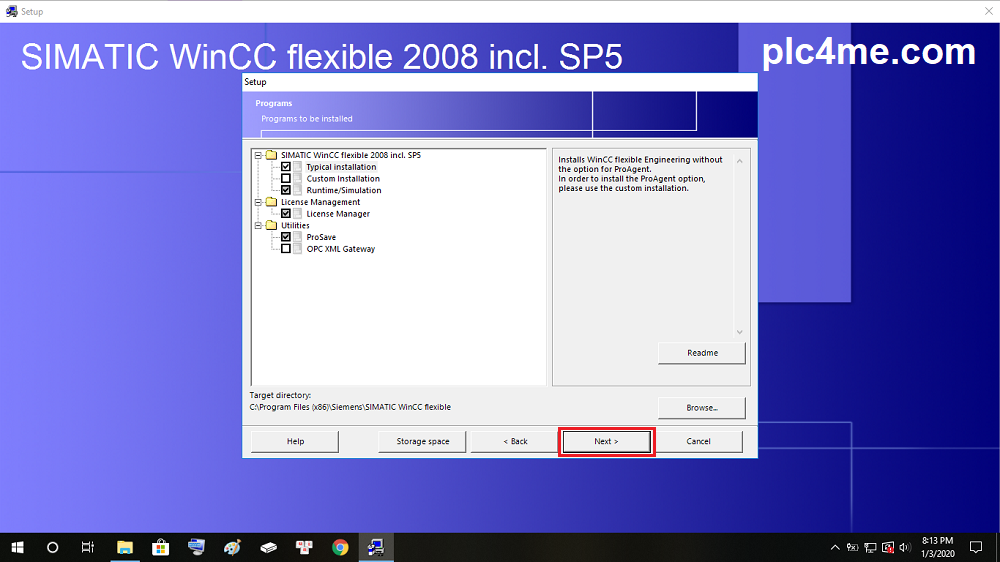Open the Windows Start menu
The width and height of the screenshot is (1000, 562).
tap(17, 547)
